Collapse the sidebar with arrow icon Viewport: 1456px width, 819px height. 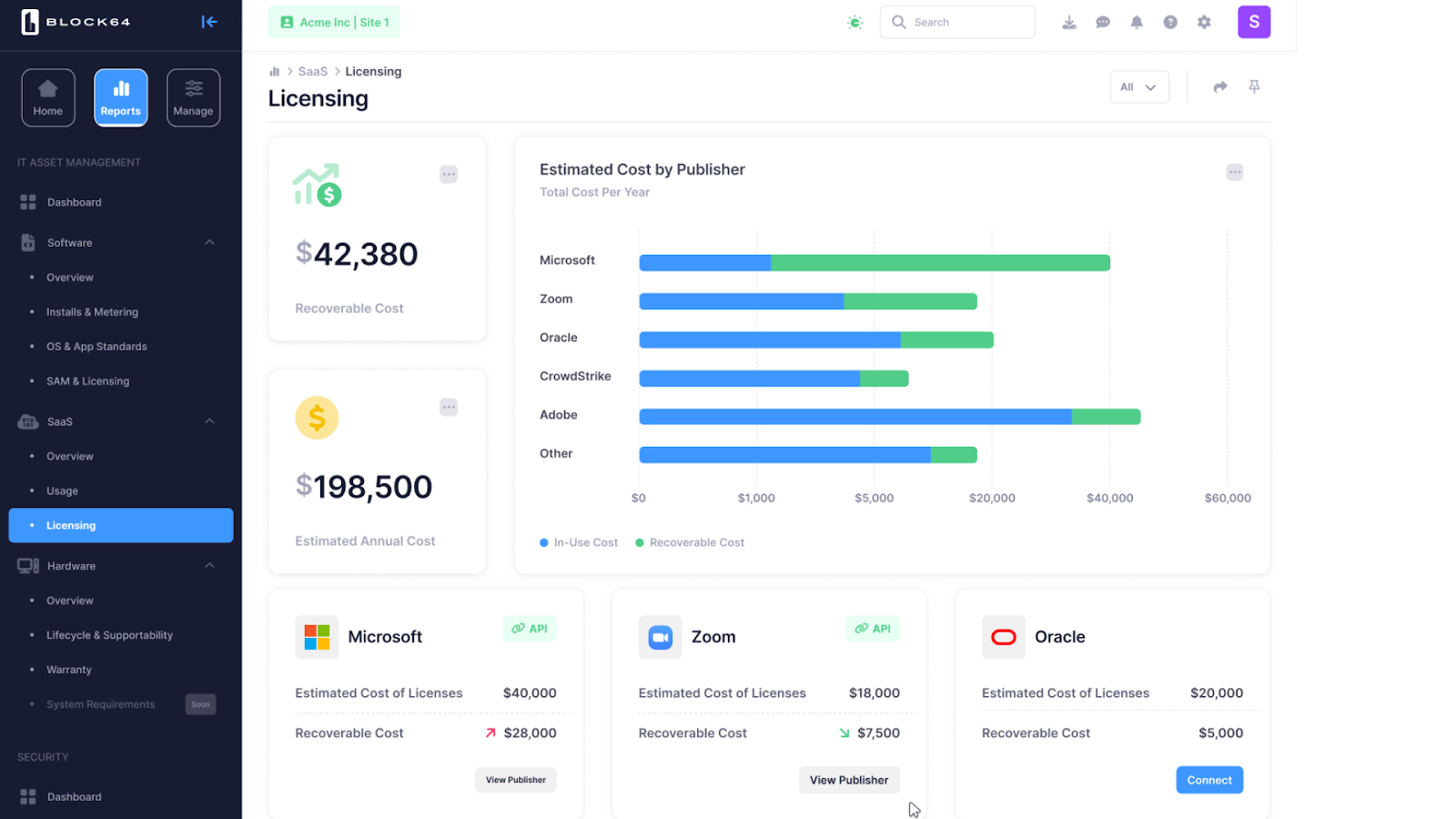(209, 22)
